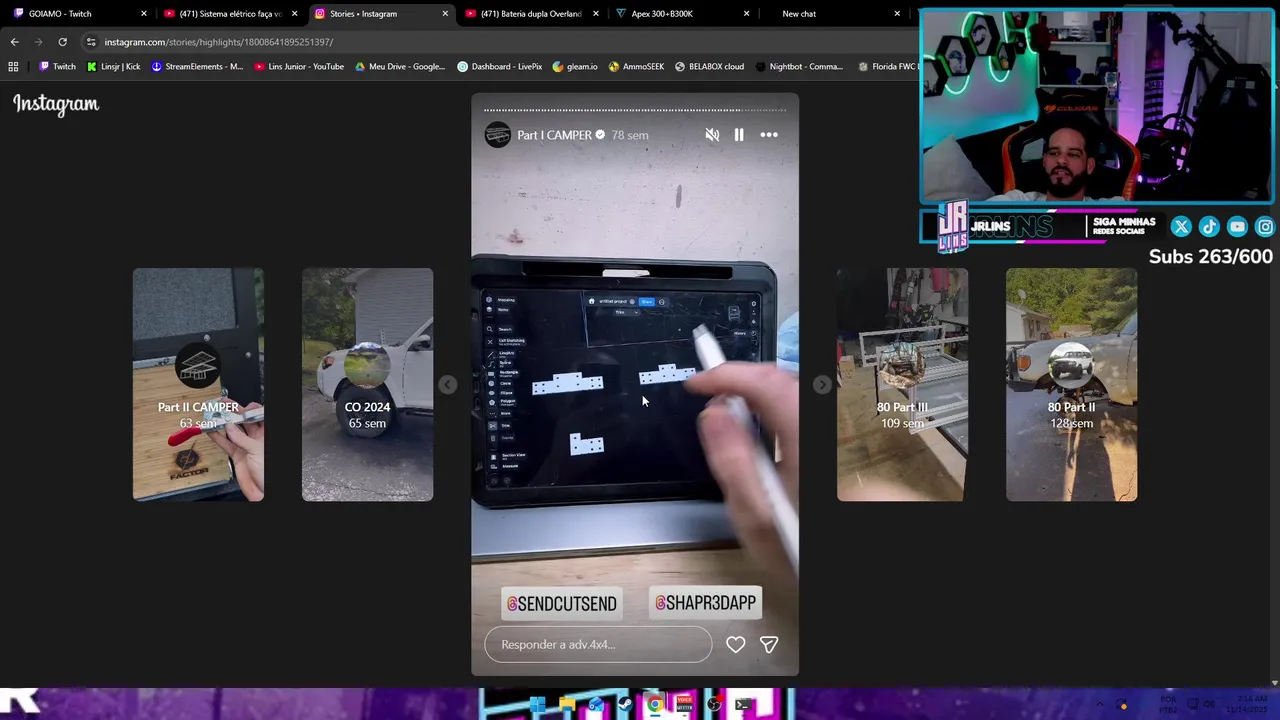The width and height of the screenshot is (1280, 720).
Task: Open the 'Lins Junior - YouTube' bookmark
Action: [x=299, y=67]
